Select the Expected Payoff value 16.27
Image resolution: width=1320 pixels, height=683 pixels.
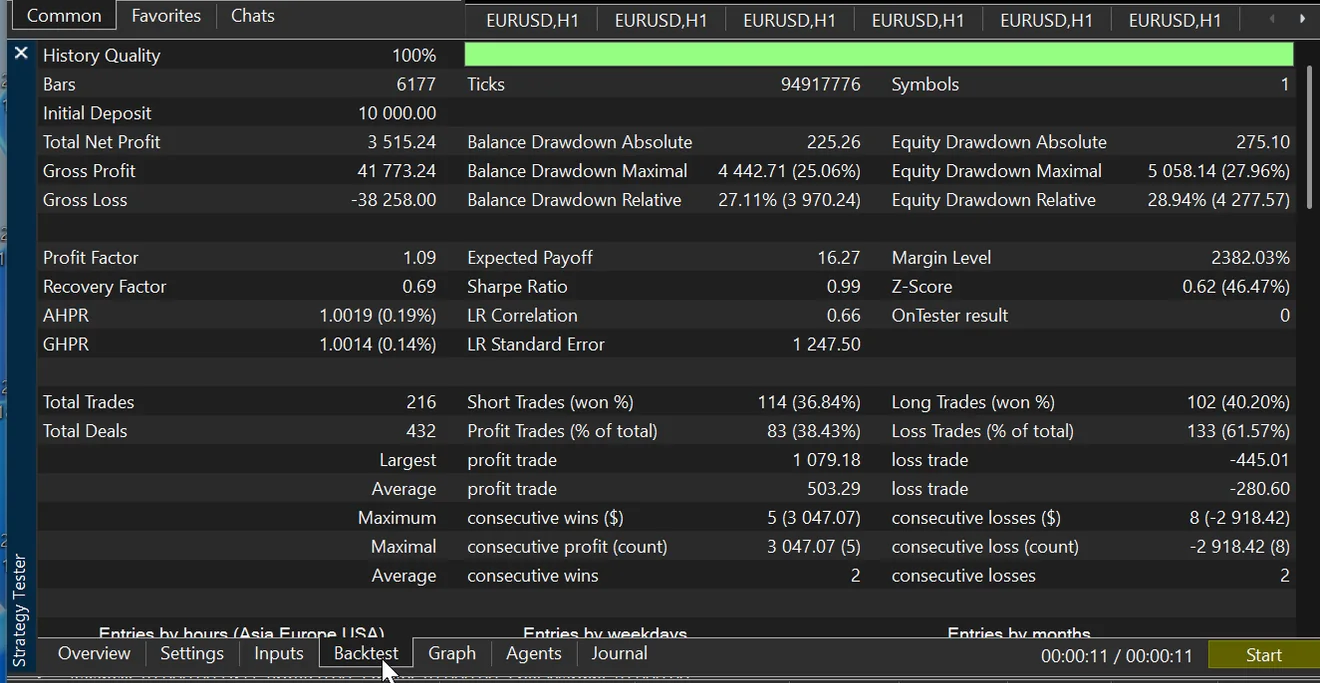(838, 258)
